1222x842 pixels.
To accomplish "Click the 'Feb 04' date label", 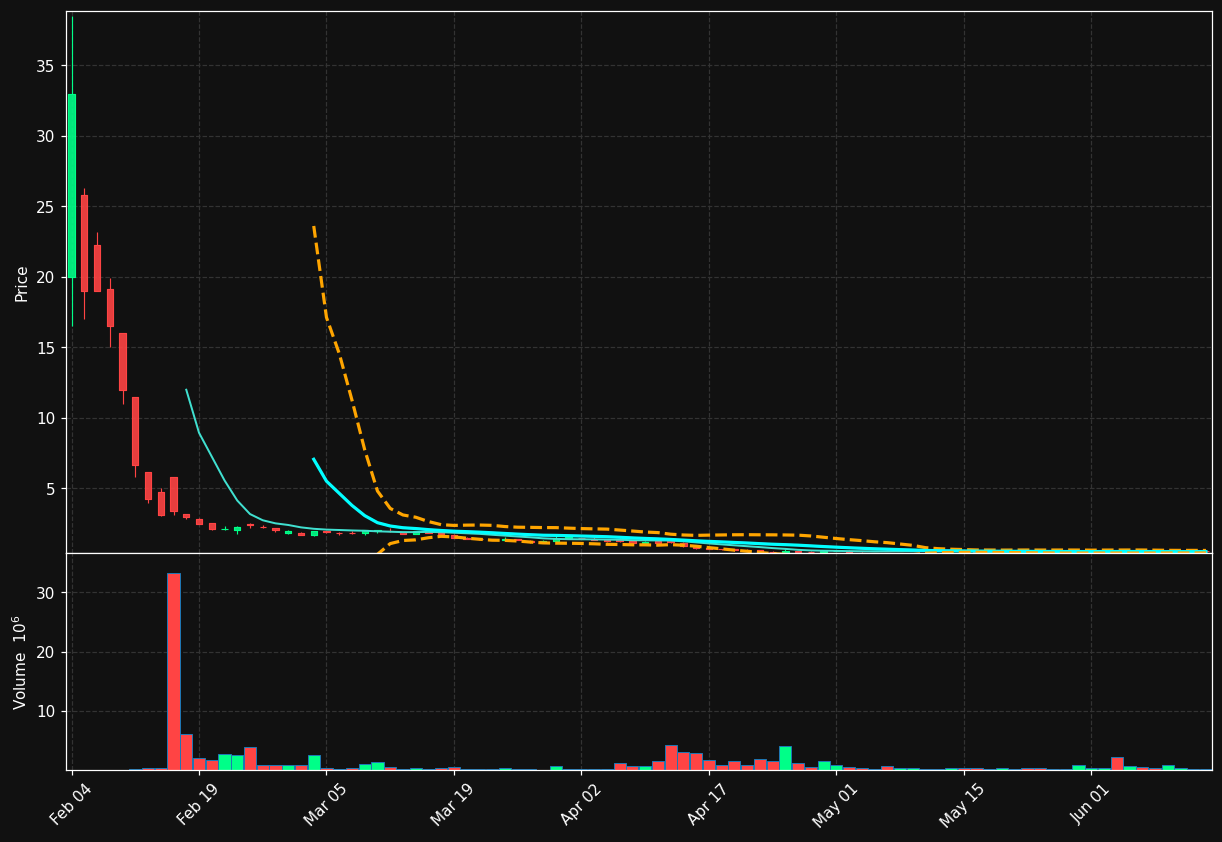I will point(70,804).
